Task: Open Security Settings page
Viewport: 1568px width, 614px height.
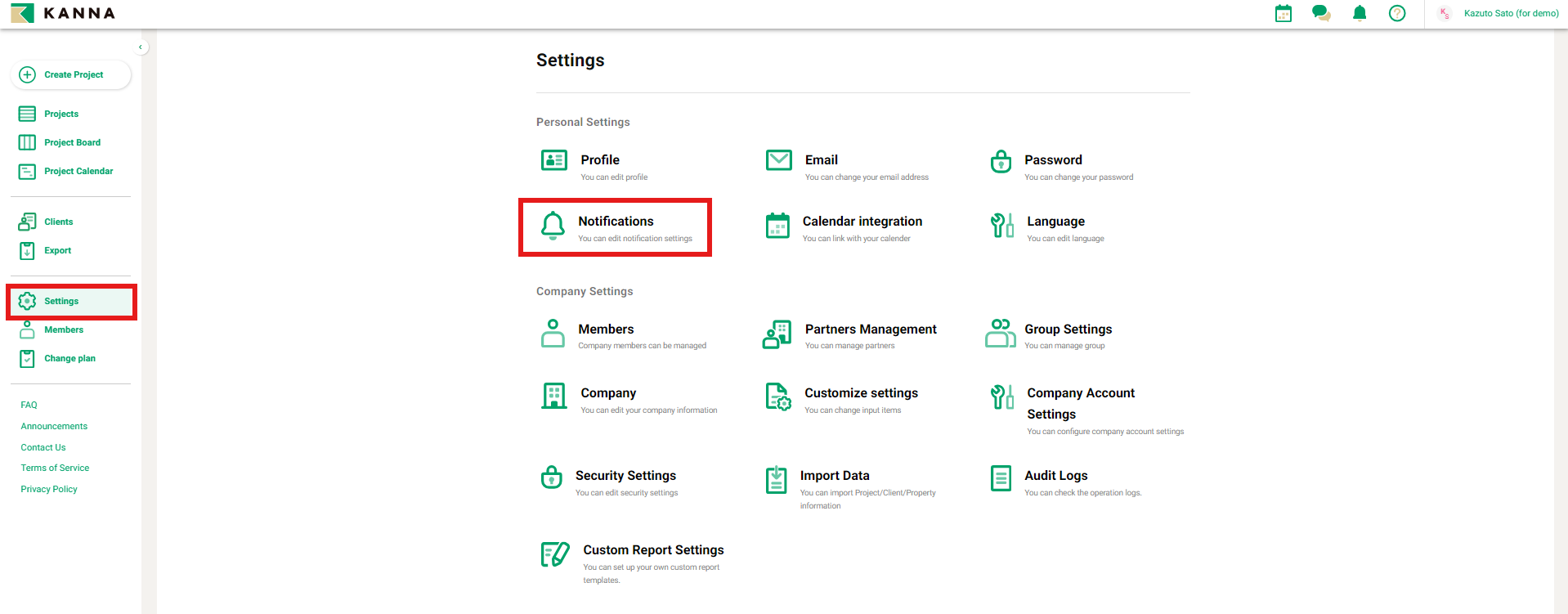Action: pyautogui.click(x=625, y=476)
